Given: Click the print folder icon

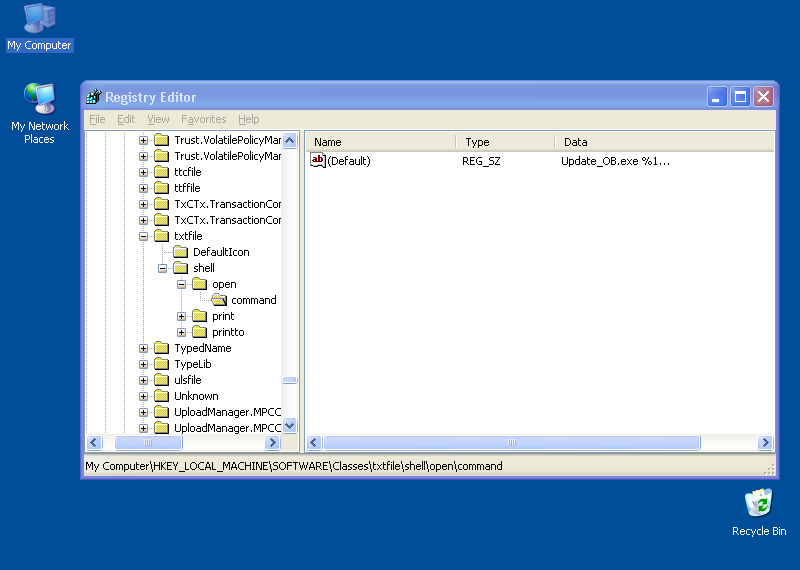Looking at the screenshot, I should [199, 316].
